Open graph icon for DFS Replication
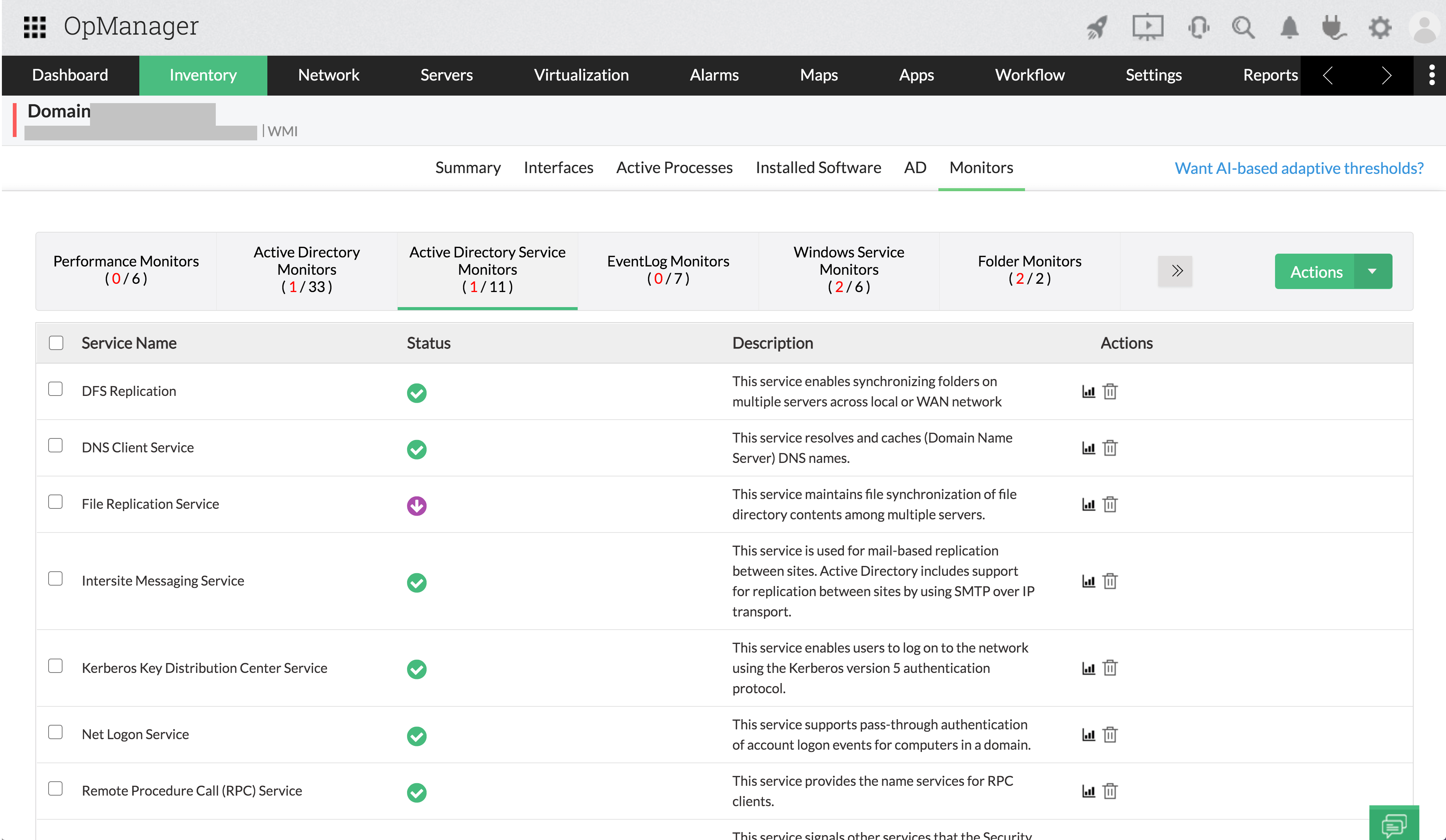The height and width of the screenshot is (840, 1446). tap(1089, 392)
